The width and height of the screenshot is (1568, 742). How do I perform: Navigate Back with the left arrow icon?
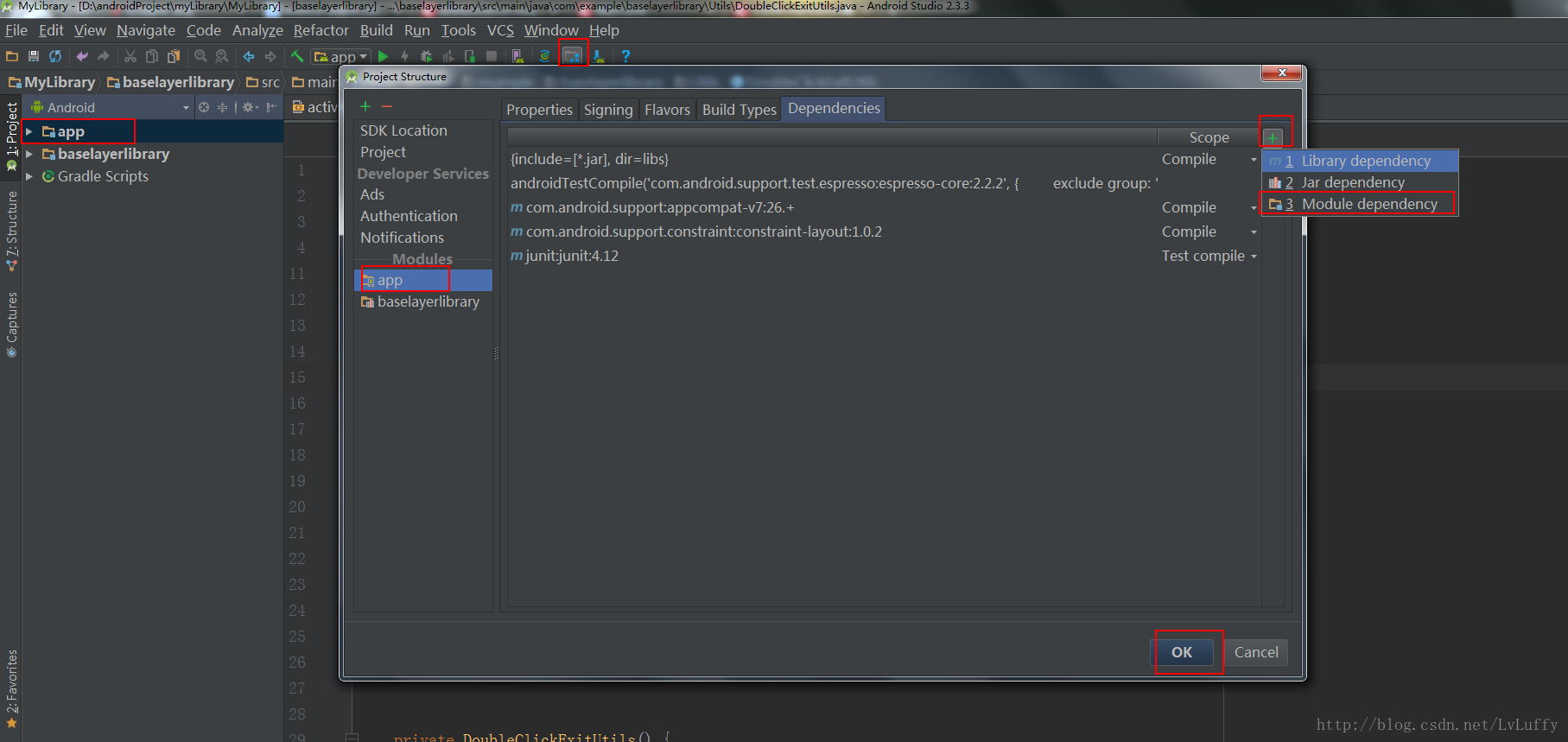[x=249, y=56]
